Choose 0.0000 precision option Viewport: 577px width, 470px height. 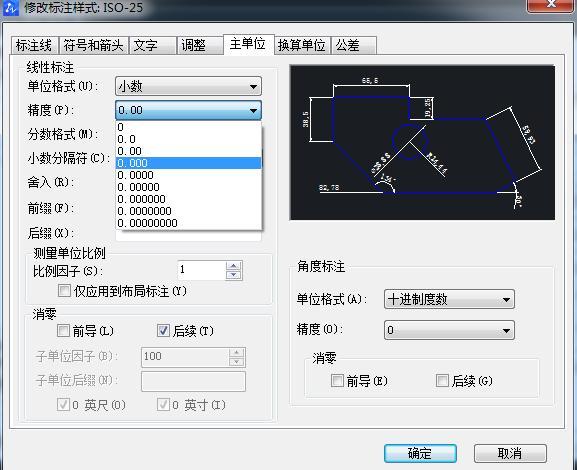188,175
